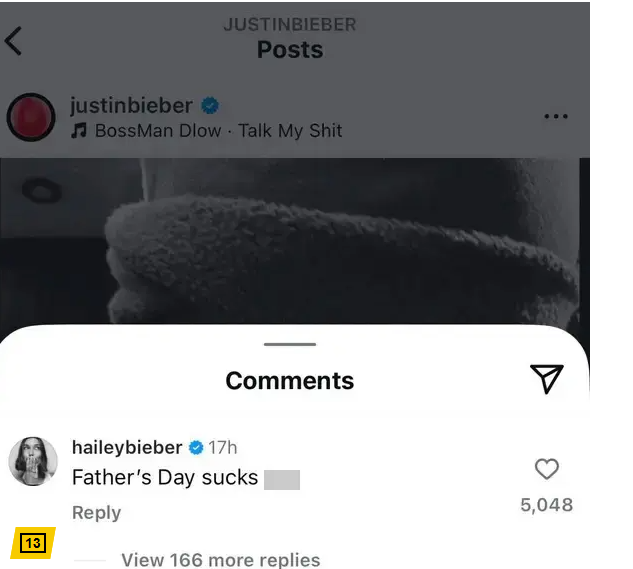This screenshot has height=569, width=633.
Task: View the 5,048 likes count
Action: pyautogui.click(x=547, y=505)
